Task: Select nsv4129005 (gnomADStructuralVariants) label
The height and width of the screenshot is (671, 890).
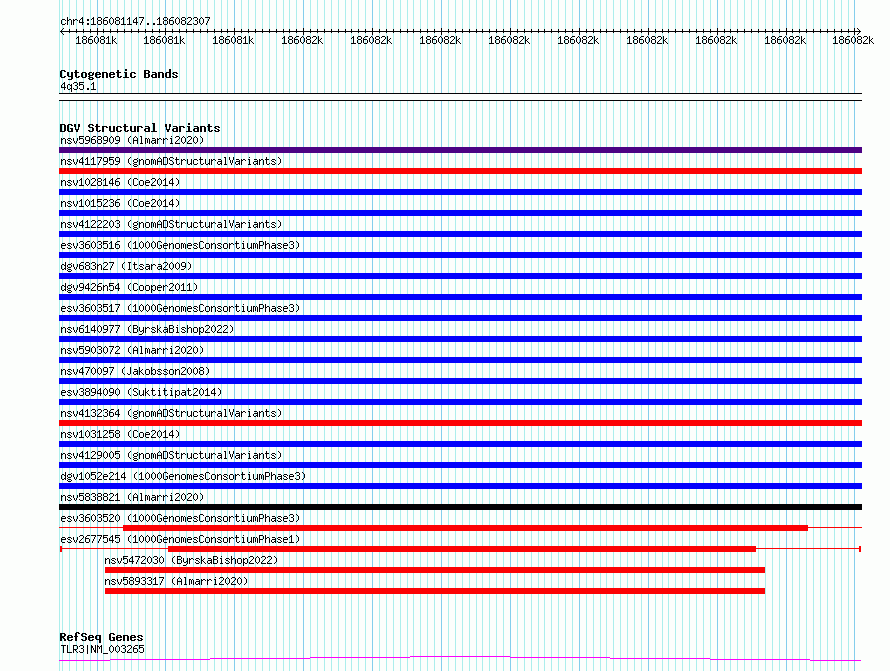Action: pos(171,455)
